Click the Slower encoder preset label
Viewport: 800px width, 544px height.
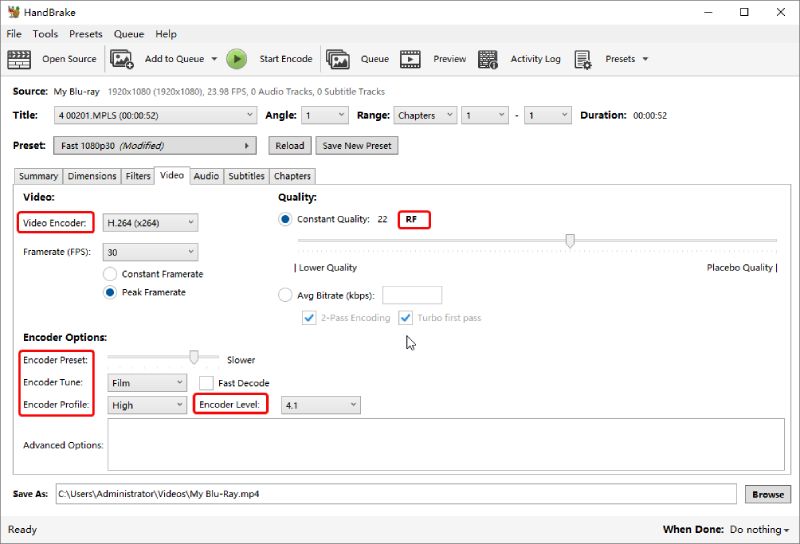pos(241,360)
